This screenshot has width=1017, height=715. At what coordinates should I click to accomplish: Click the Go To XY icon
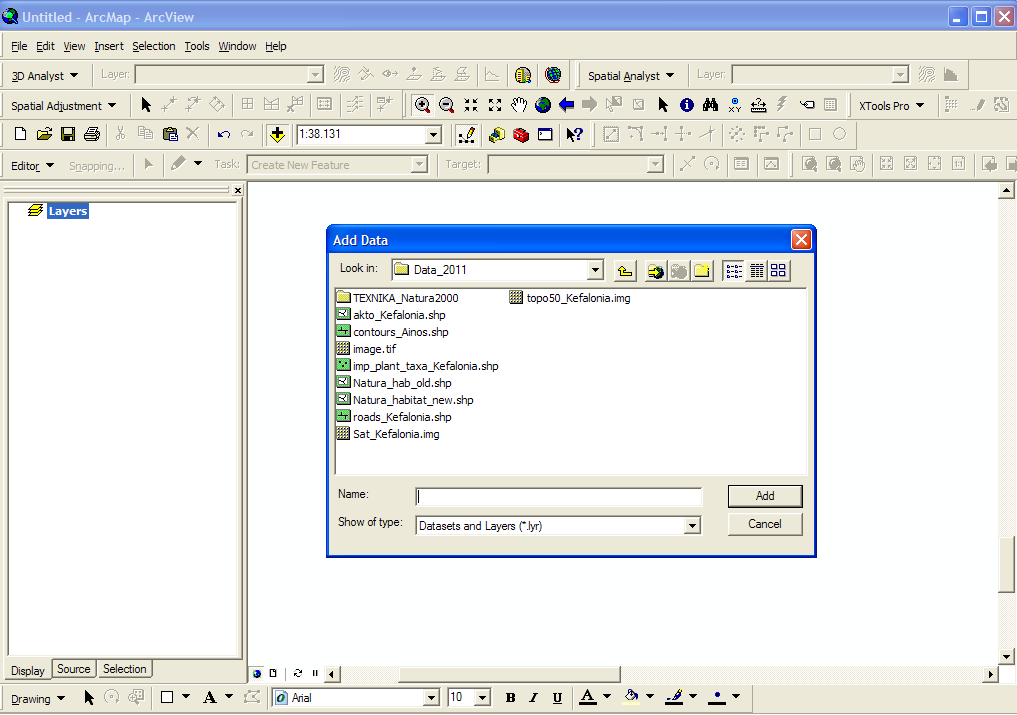735,105
